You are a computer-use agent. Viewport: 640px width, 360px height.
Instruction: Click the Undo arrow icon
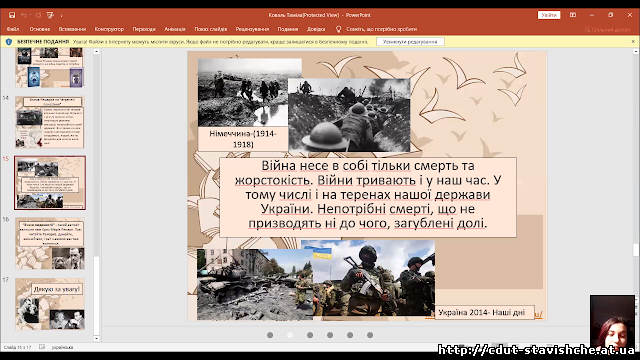[x=24, y=15]
